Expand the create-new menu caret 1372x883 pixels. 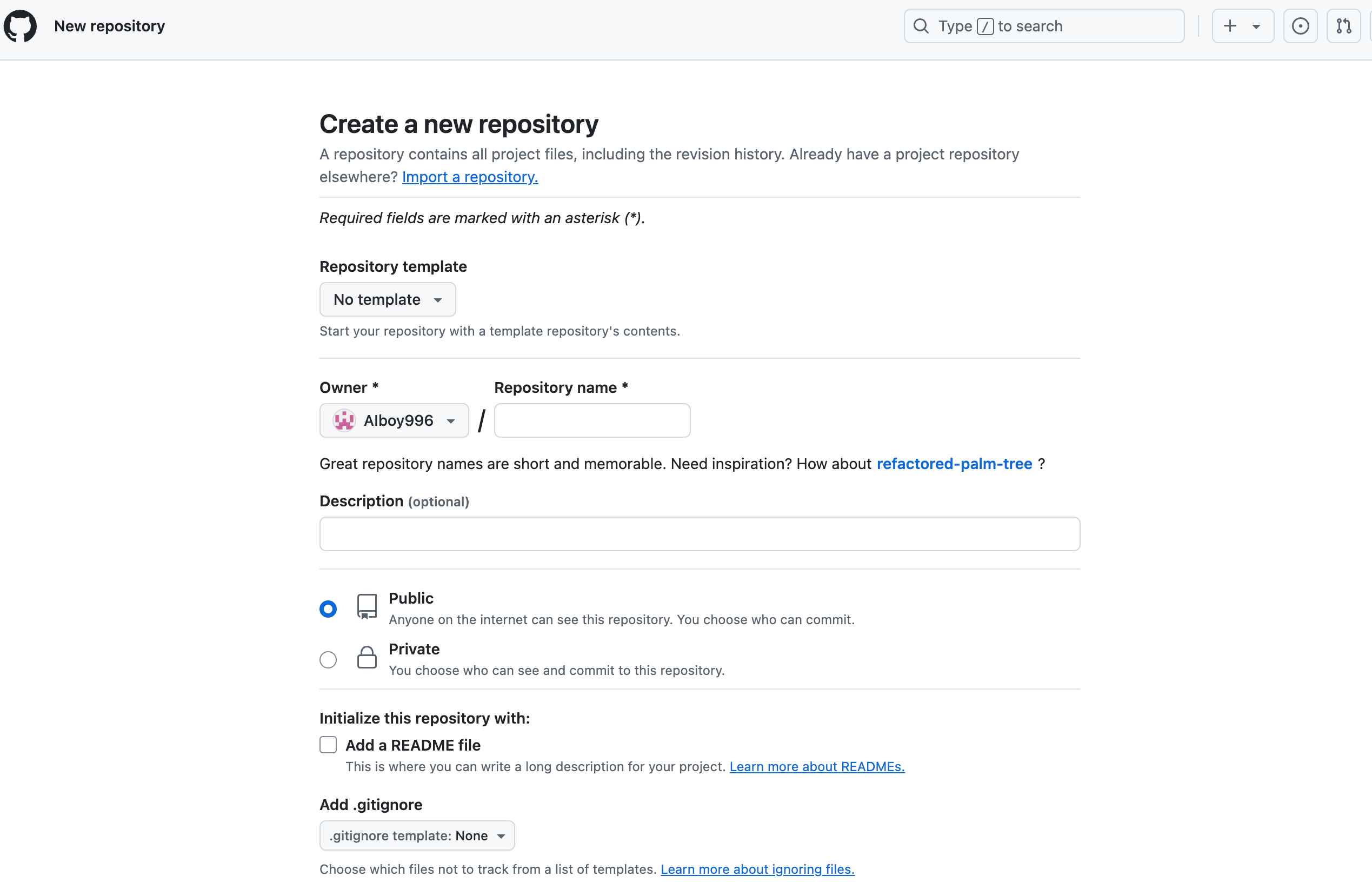[1256, 26]
